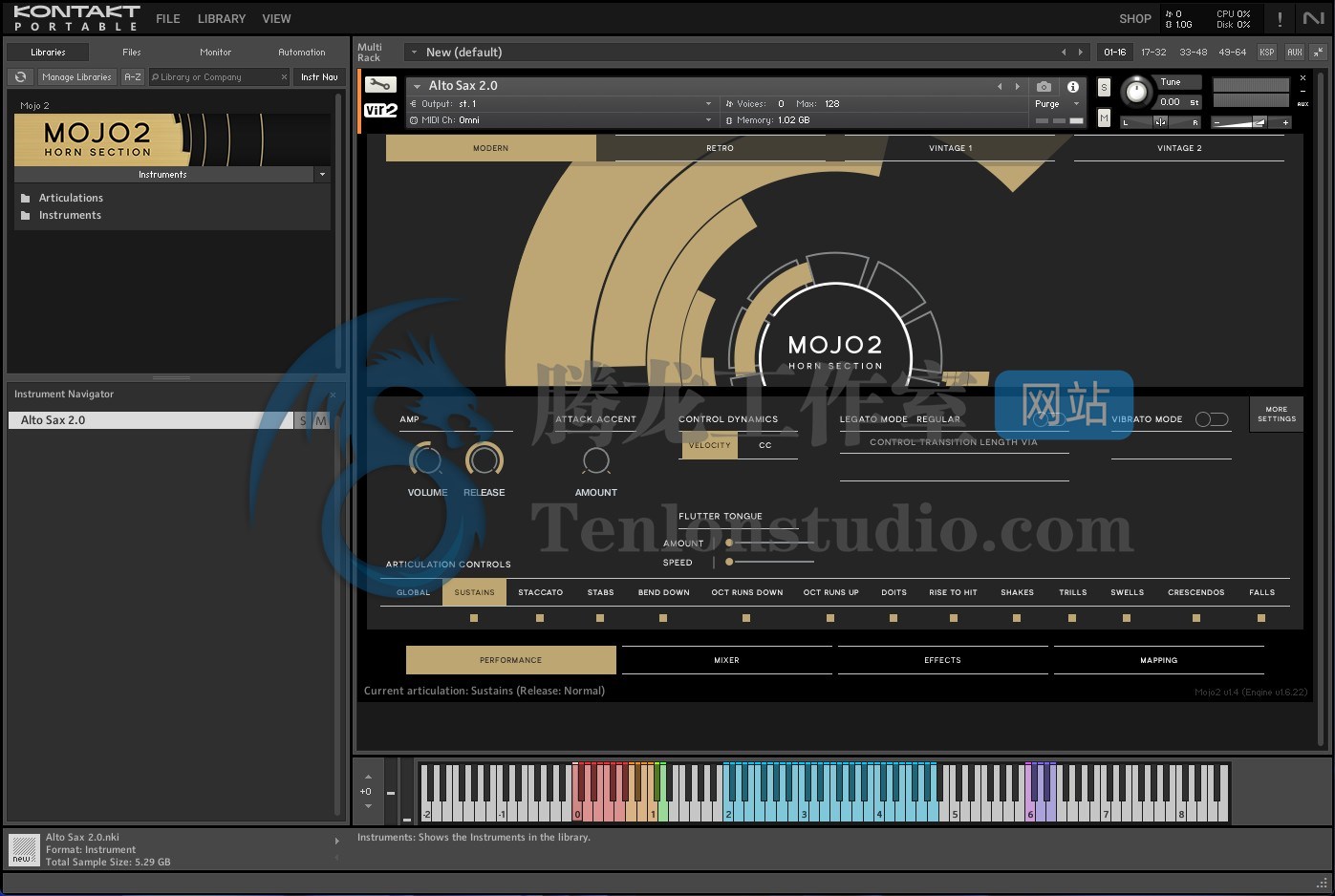Open the FILE menu
Screen dimensions: 1335x896
(168, 18)
